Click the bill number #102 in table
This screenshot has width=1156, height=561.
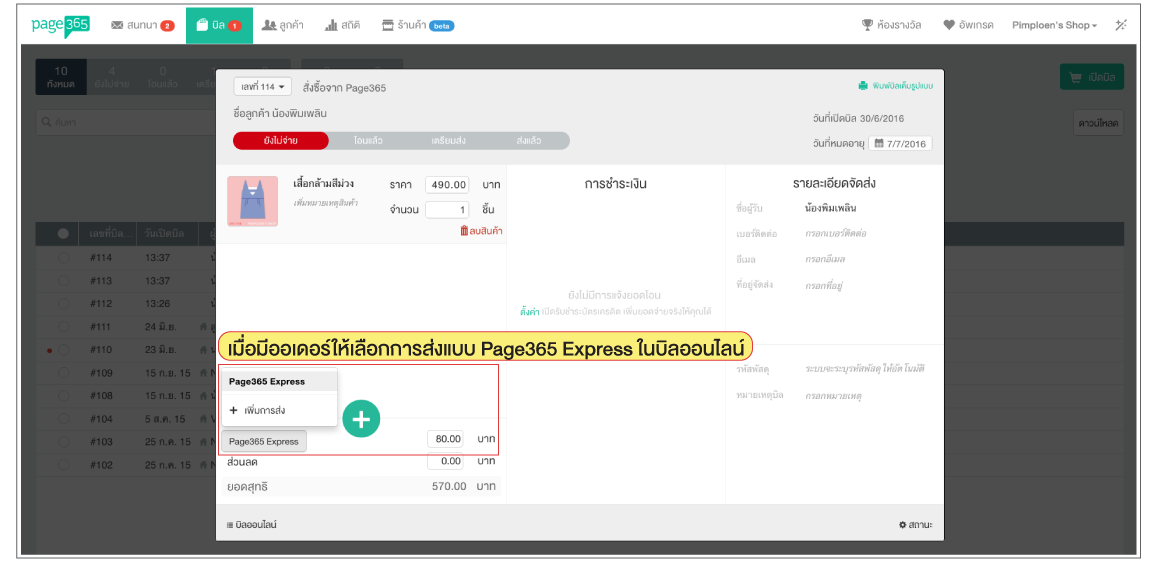pos(101,465)
